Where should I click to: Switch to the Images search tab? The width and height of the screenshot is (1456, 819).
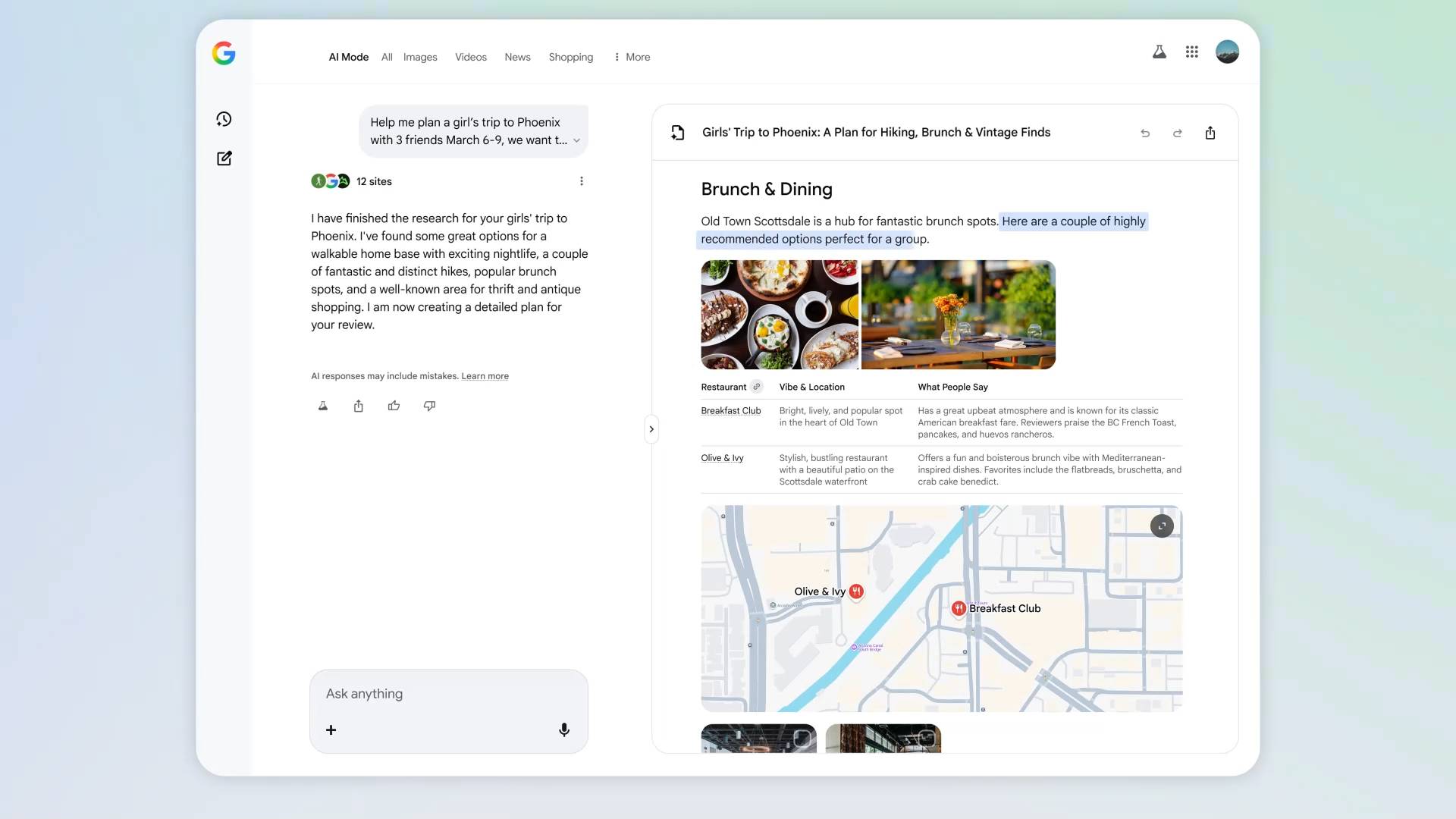click(x=420, y=57)
